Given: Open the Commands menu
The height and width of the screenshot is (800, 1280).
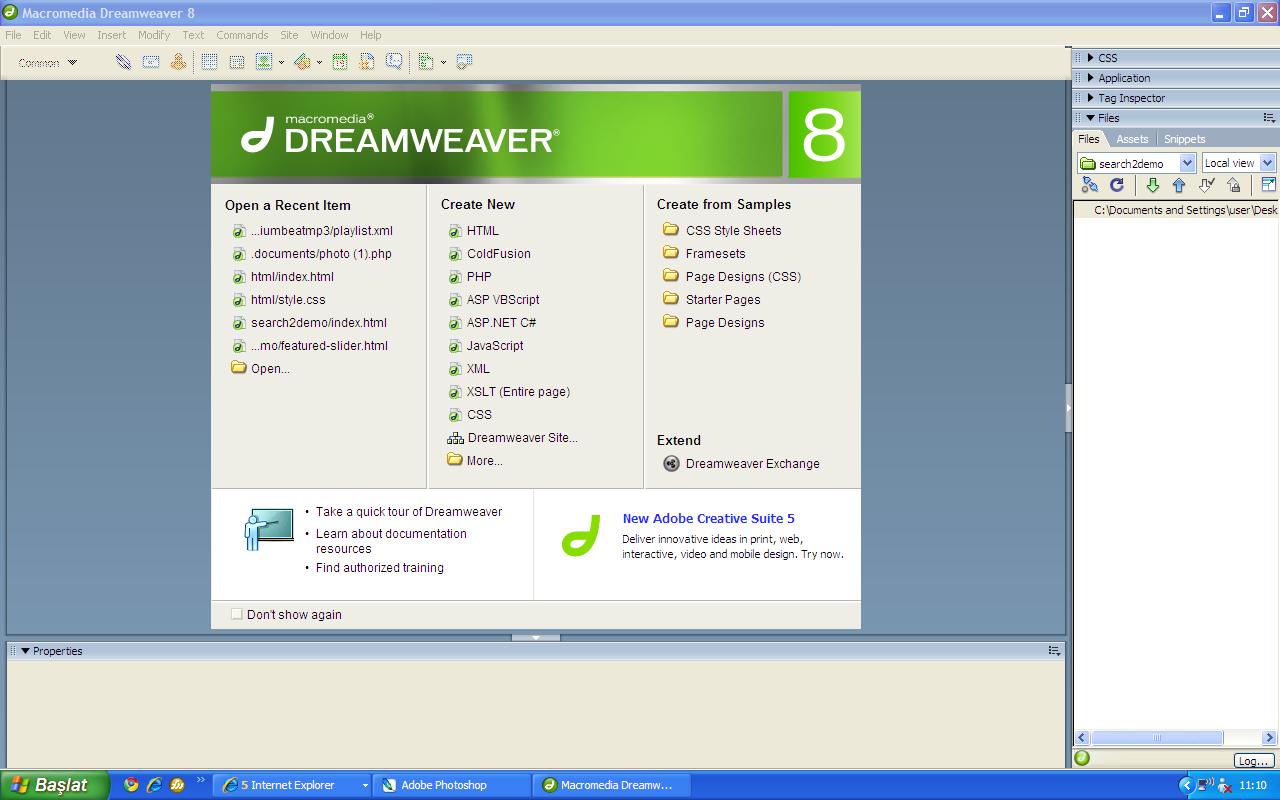Looking at the screenshot, I should (242, 35).
